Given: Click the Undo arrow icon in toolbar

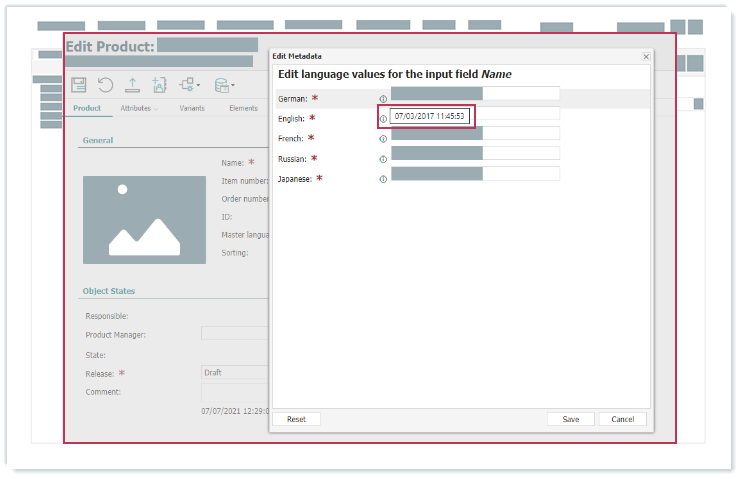Looking at the screenshot, I should point(105,86).
